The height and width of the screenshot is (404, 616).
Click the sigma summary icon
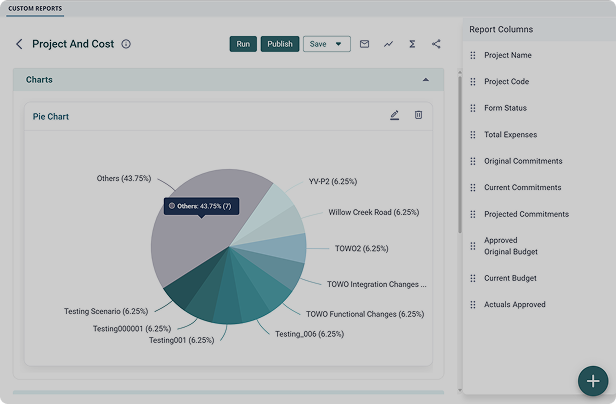(x=412, y=44)
